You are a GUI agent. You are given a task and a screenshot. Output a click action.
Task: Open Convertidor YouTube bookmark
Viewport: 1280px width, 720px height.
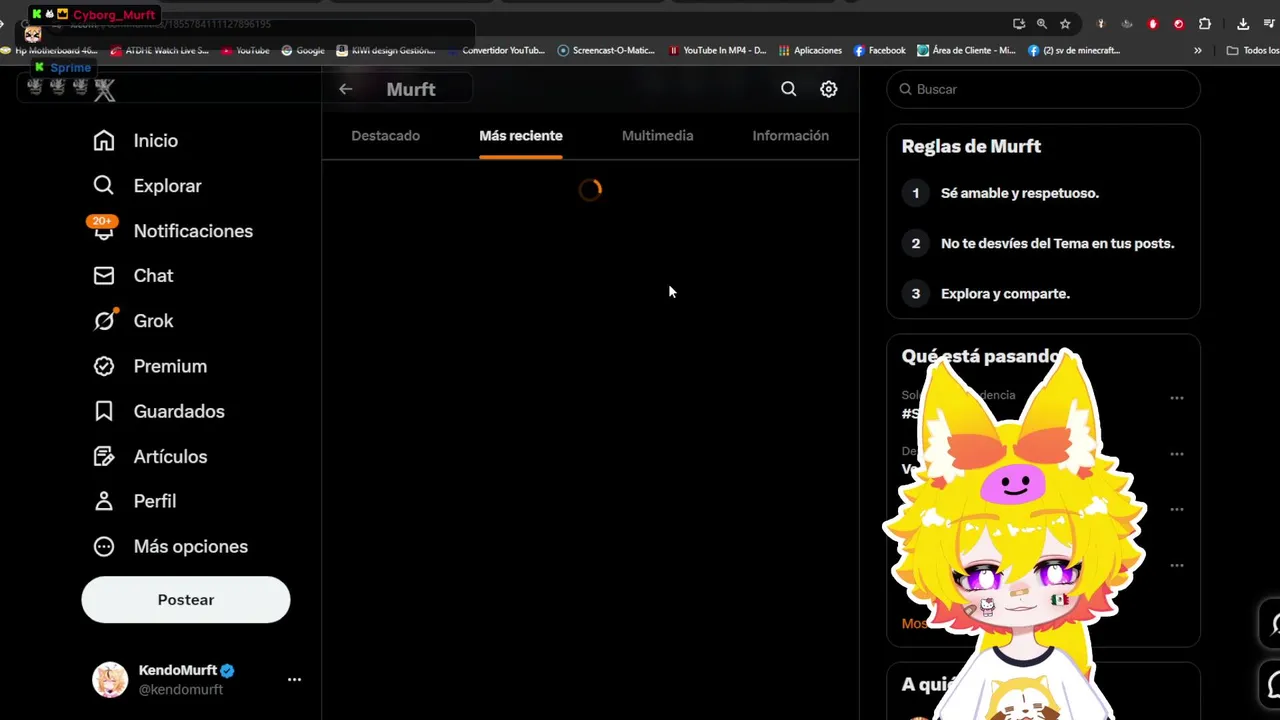pyautogui.click(x=496, y=50)
